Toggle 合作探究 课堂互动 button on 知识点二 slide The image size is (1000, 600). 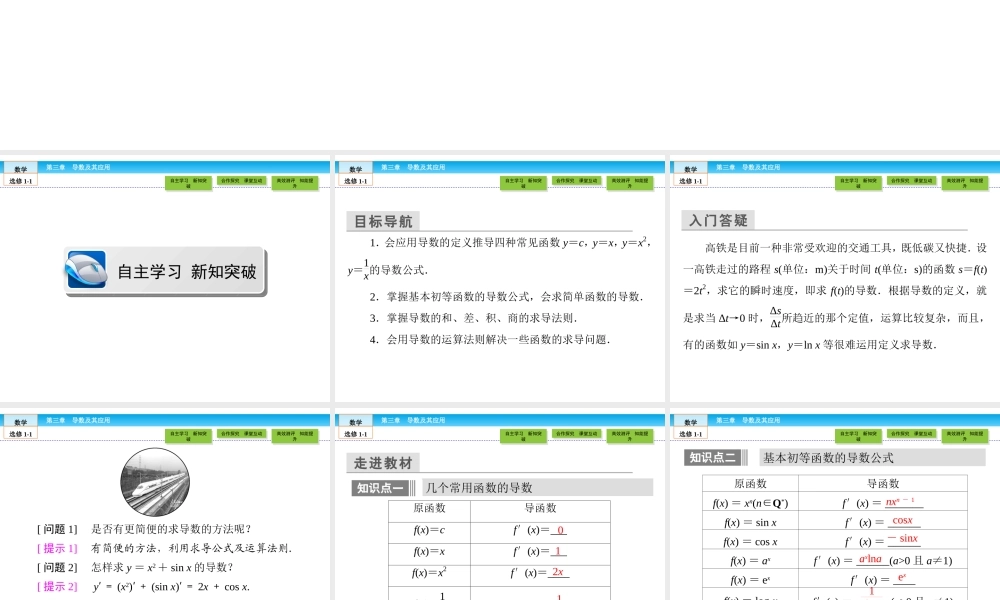[x=911, y=435]
